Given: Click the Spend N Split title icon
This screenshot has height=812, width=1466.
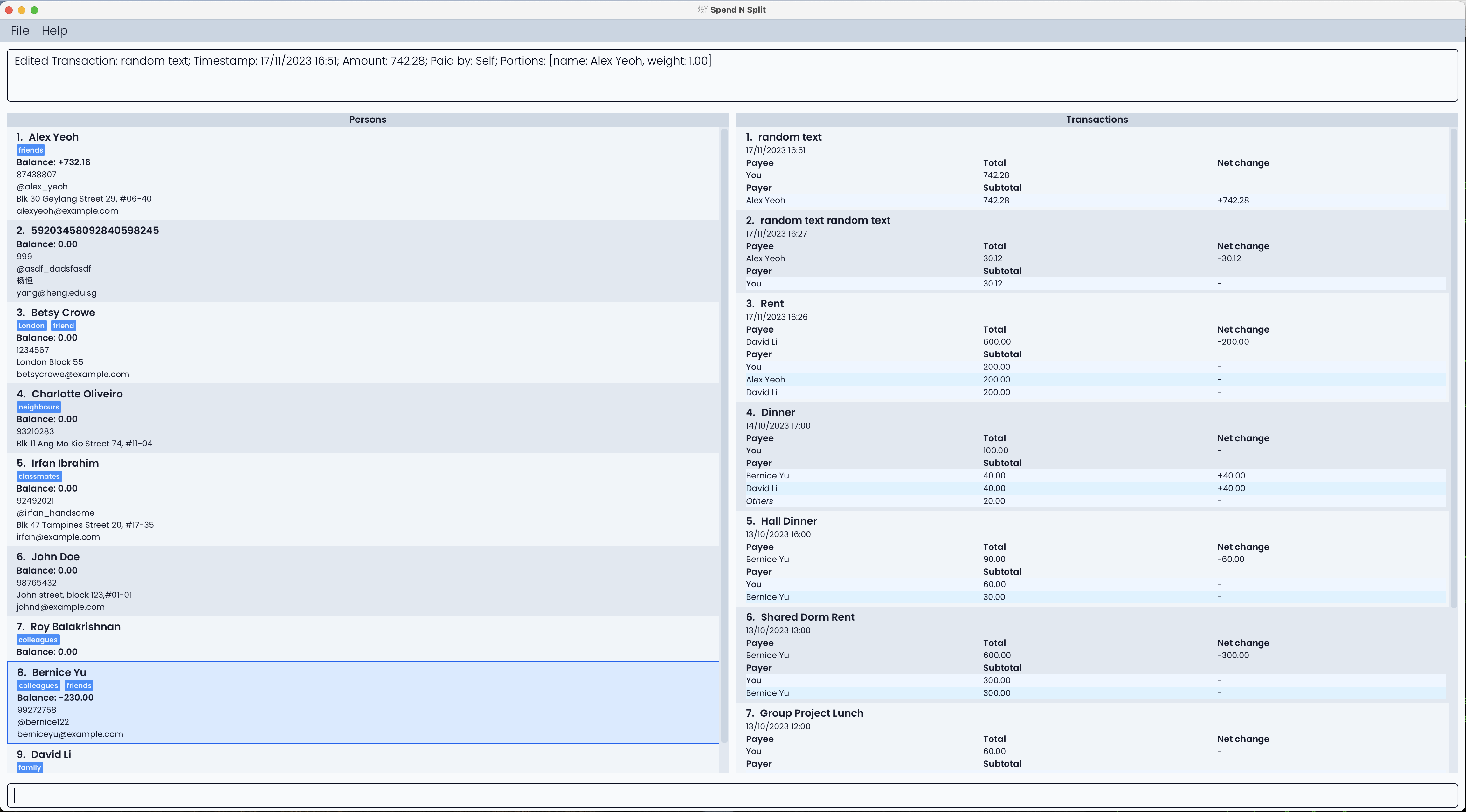Looking at the screenshot, I should pos(702,10).
